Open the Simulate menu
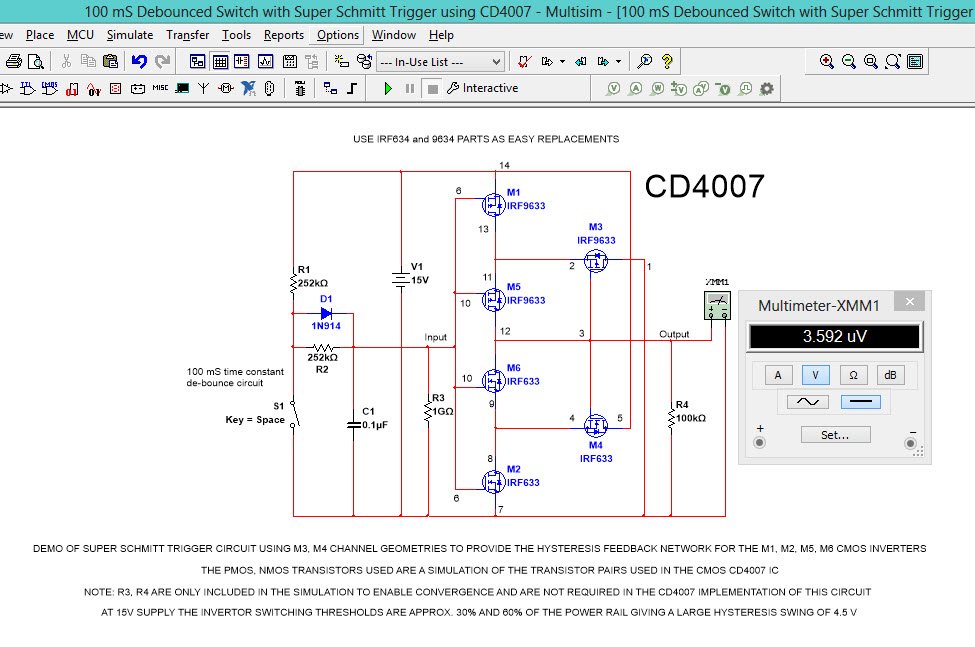This screenshot has height=647, width=975. pos(130,35)
